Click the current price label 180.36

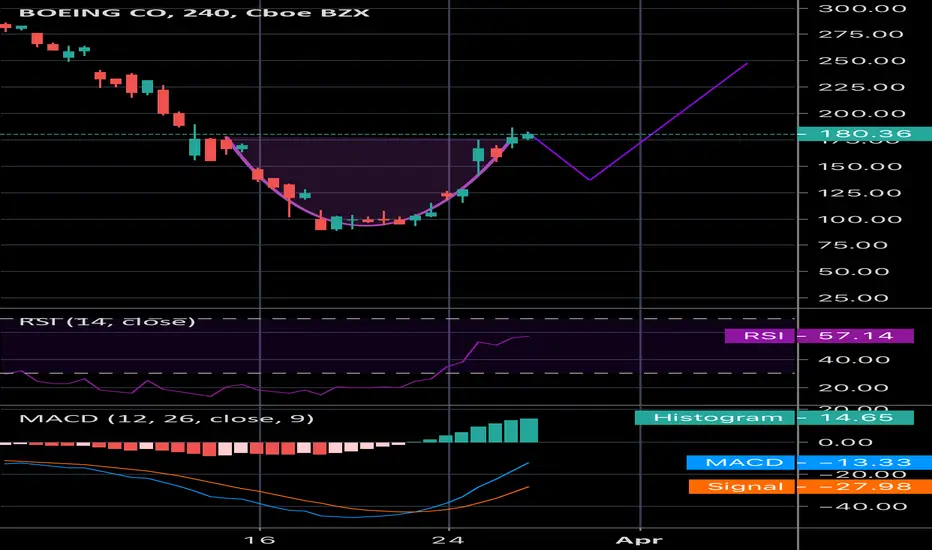pyautogui.click(x=864, y=134)
